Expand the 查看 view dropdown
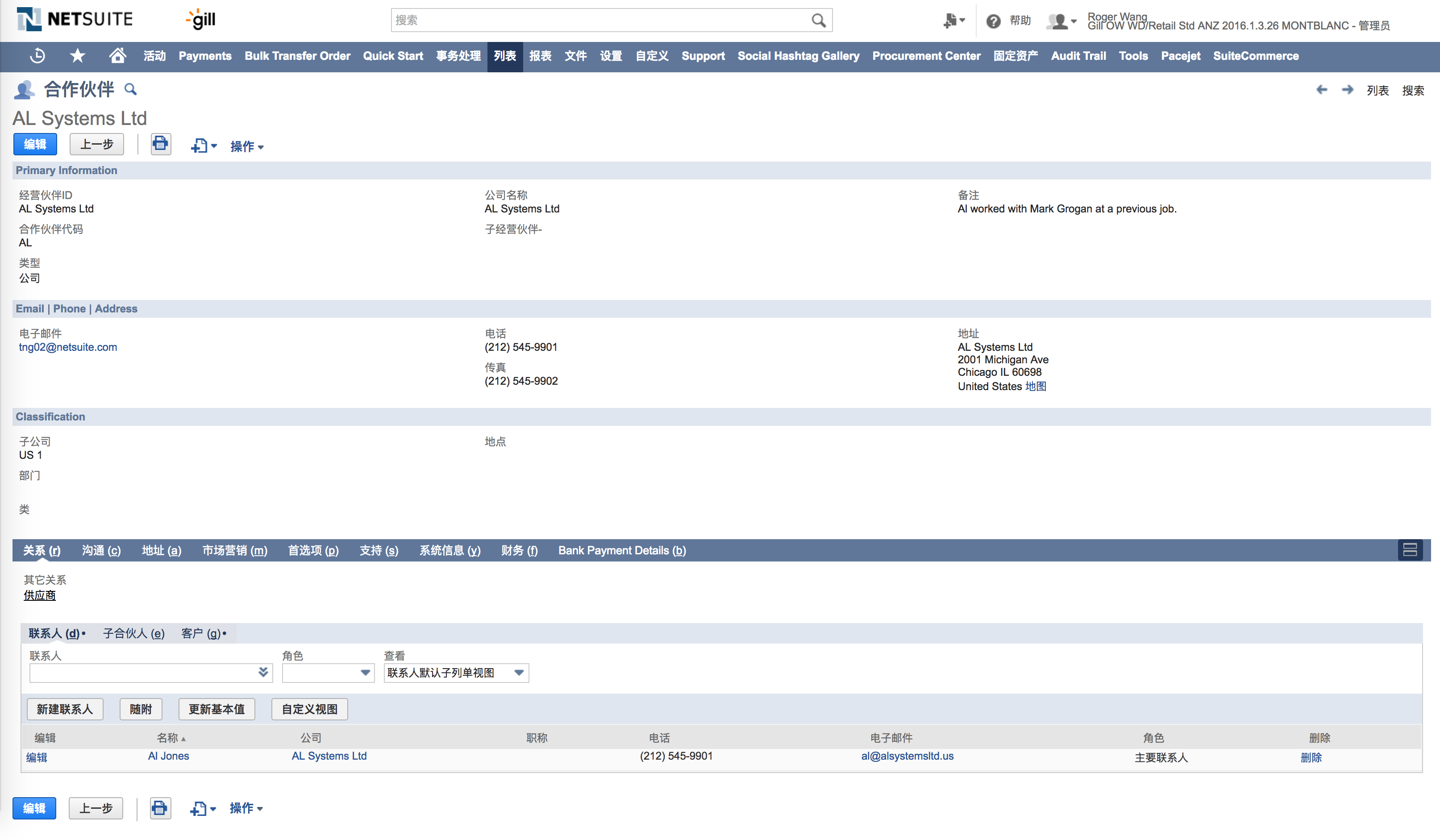Viewport: 1440px width, 840px height. [x=519, y=673]
